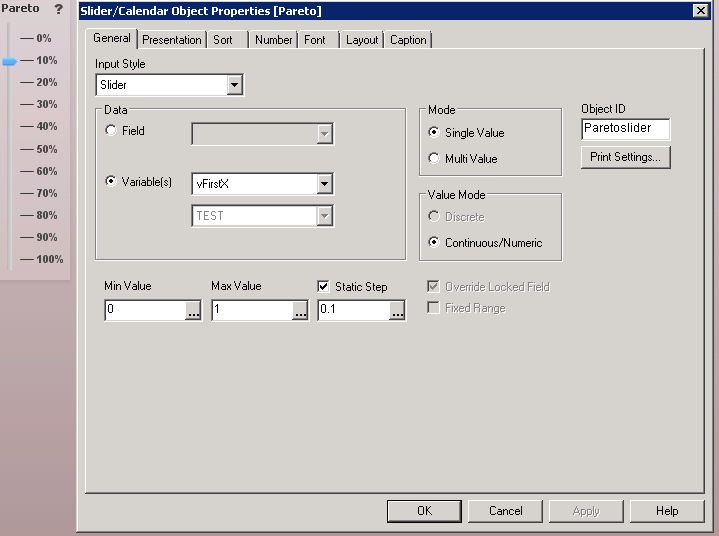The height and width of the screenshot is (536, 719).
Task: Switch to the Presentation tab
Action: click(172, 40)
